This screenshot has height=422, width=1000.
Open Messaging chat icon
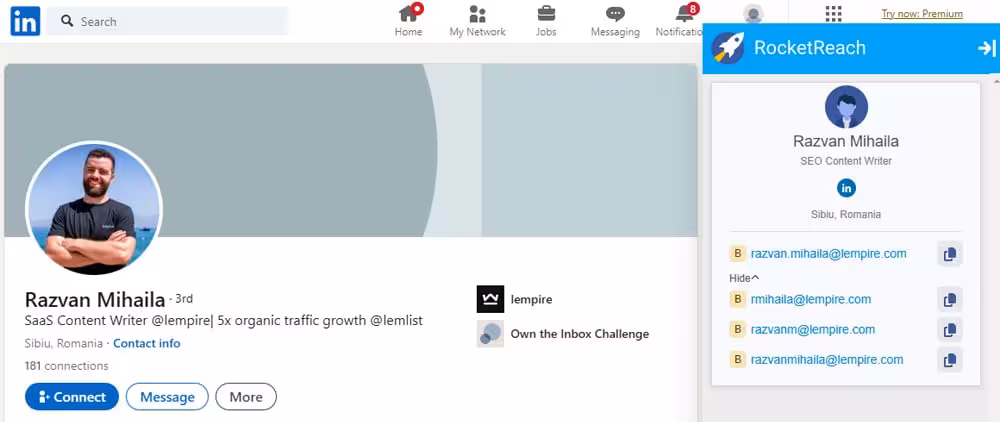[615, 14]
